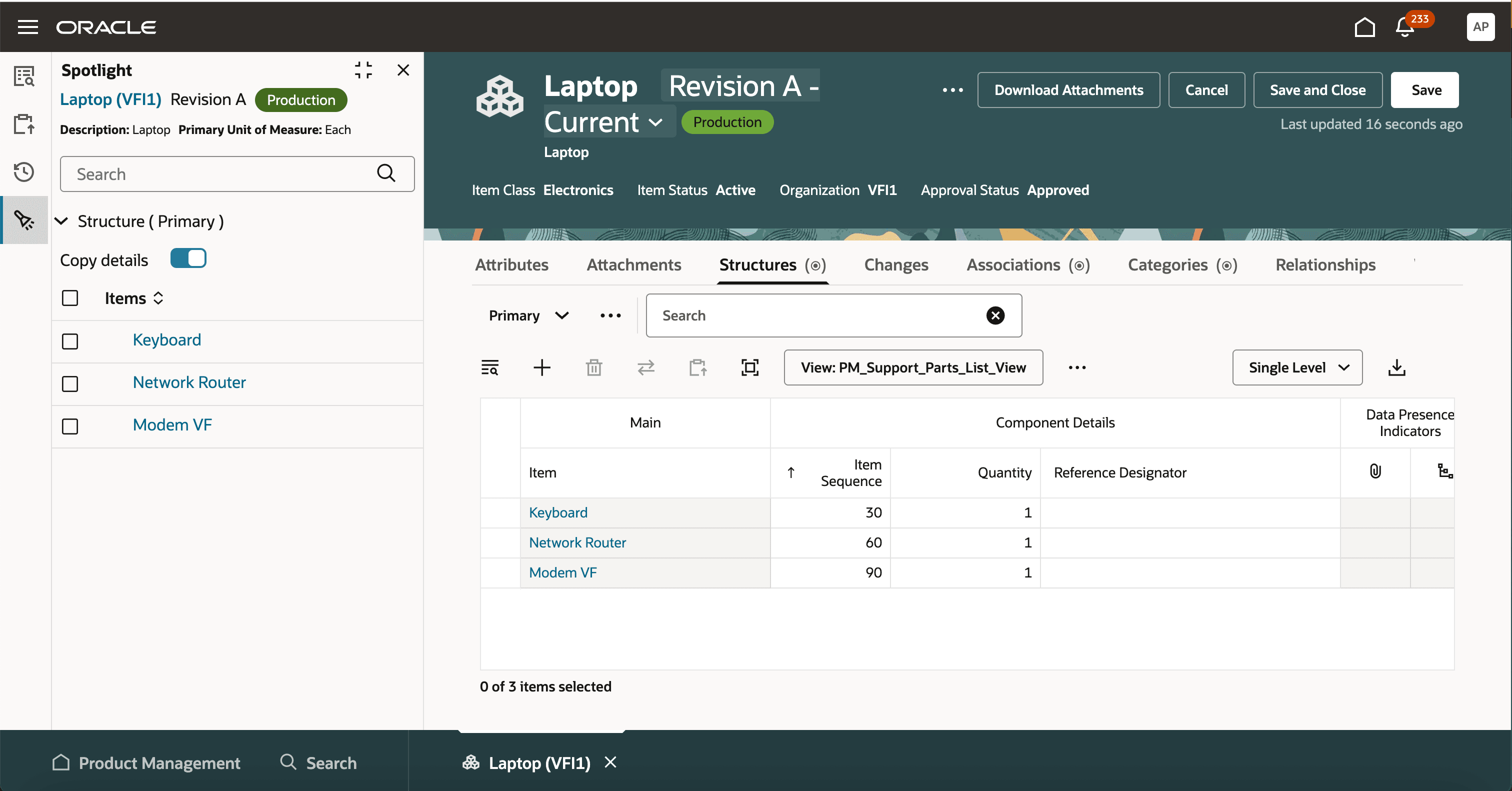The height and width of the screenshot is (791, 1512).
Task: Open the Changes tab
Action: pos(895,265)
